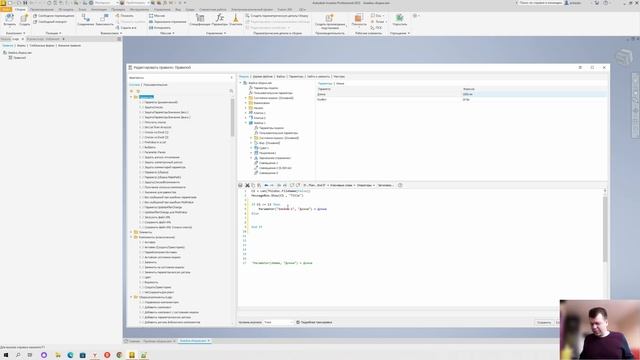Click the Заголовок button in editor toolbar
The image size is (640, 360).
[x=385, y=185]
